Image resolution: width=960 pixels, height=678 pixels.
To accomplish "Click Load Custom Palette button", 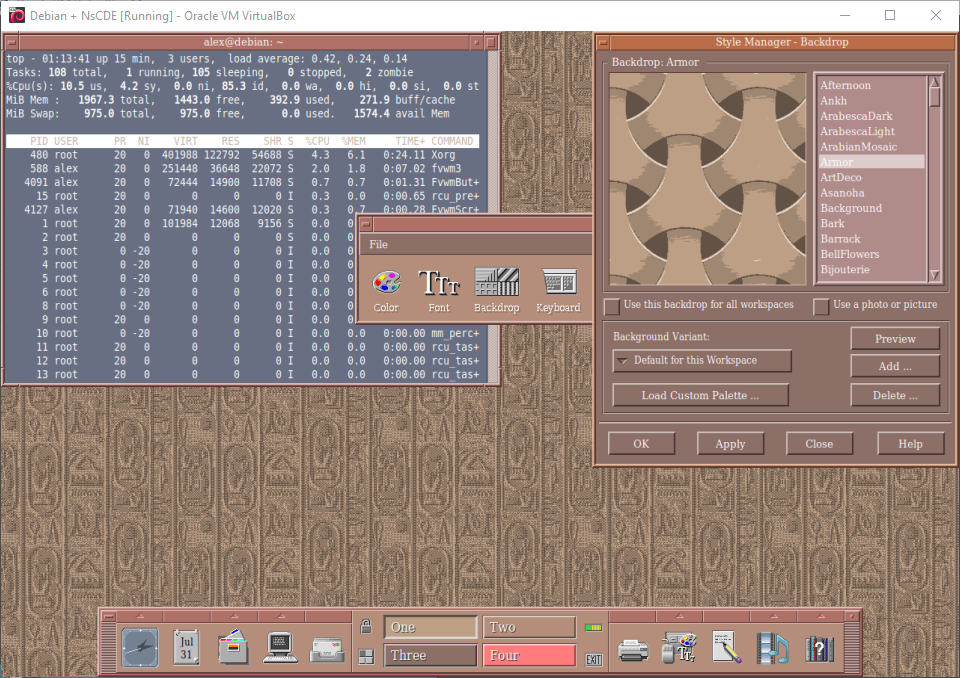I will click(x=700, y=395).
